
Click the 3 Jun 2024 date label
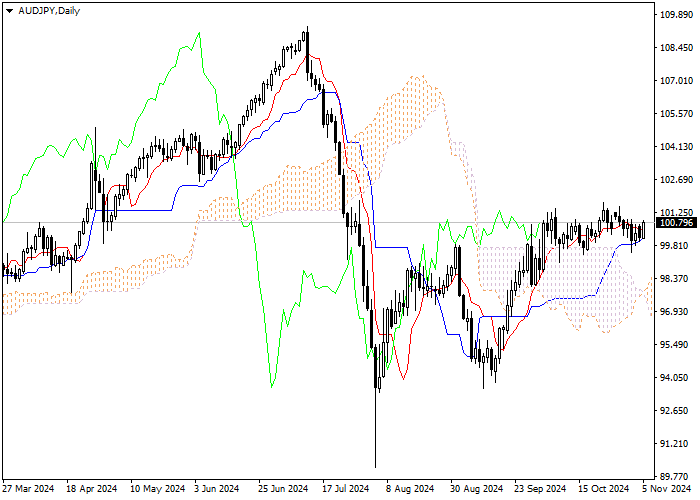pos(217,489)
